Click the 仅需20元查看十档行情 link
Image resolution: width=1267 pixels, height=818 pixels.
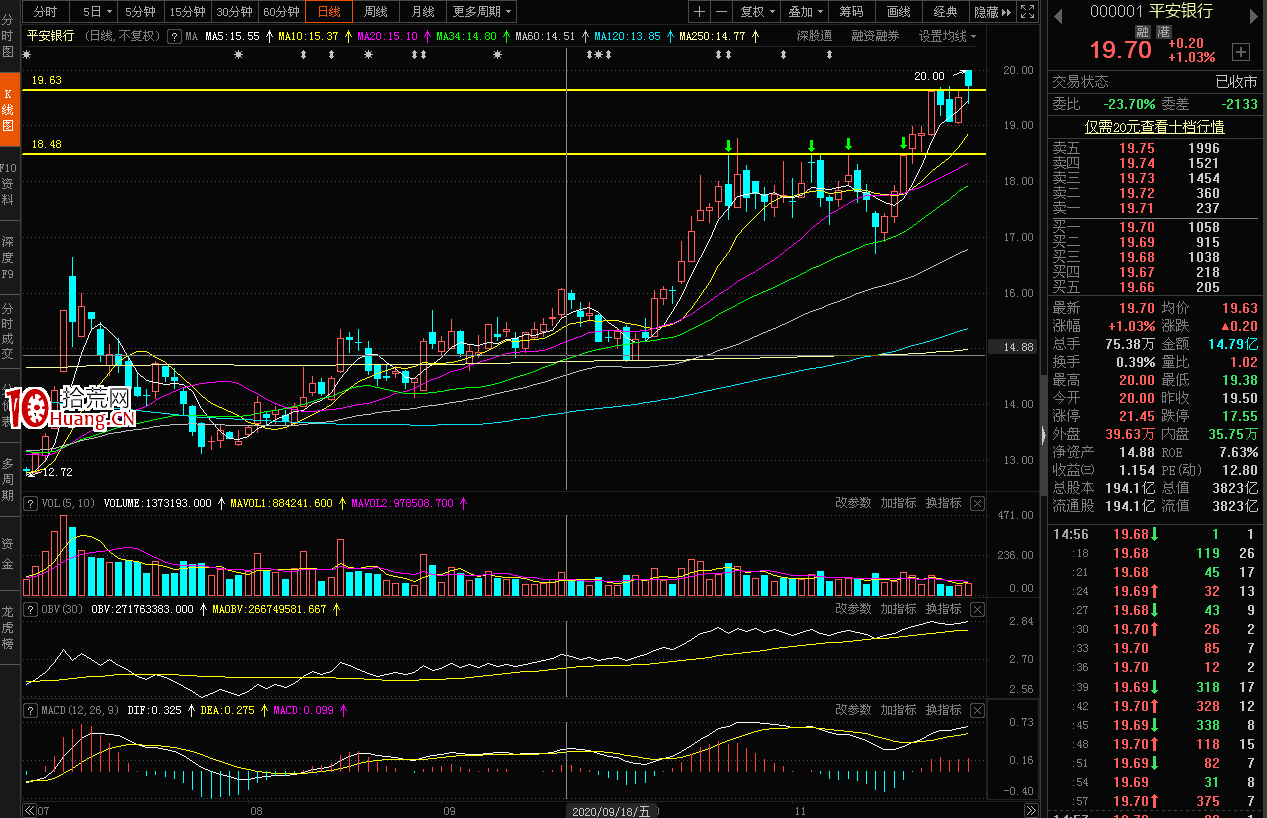1154,127
